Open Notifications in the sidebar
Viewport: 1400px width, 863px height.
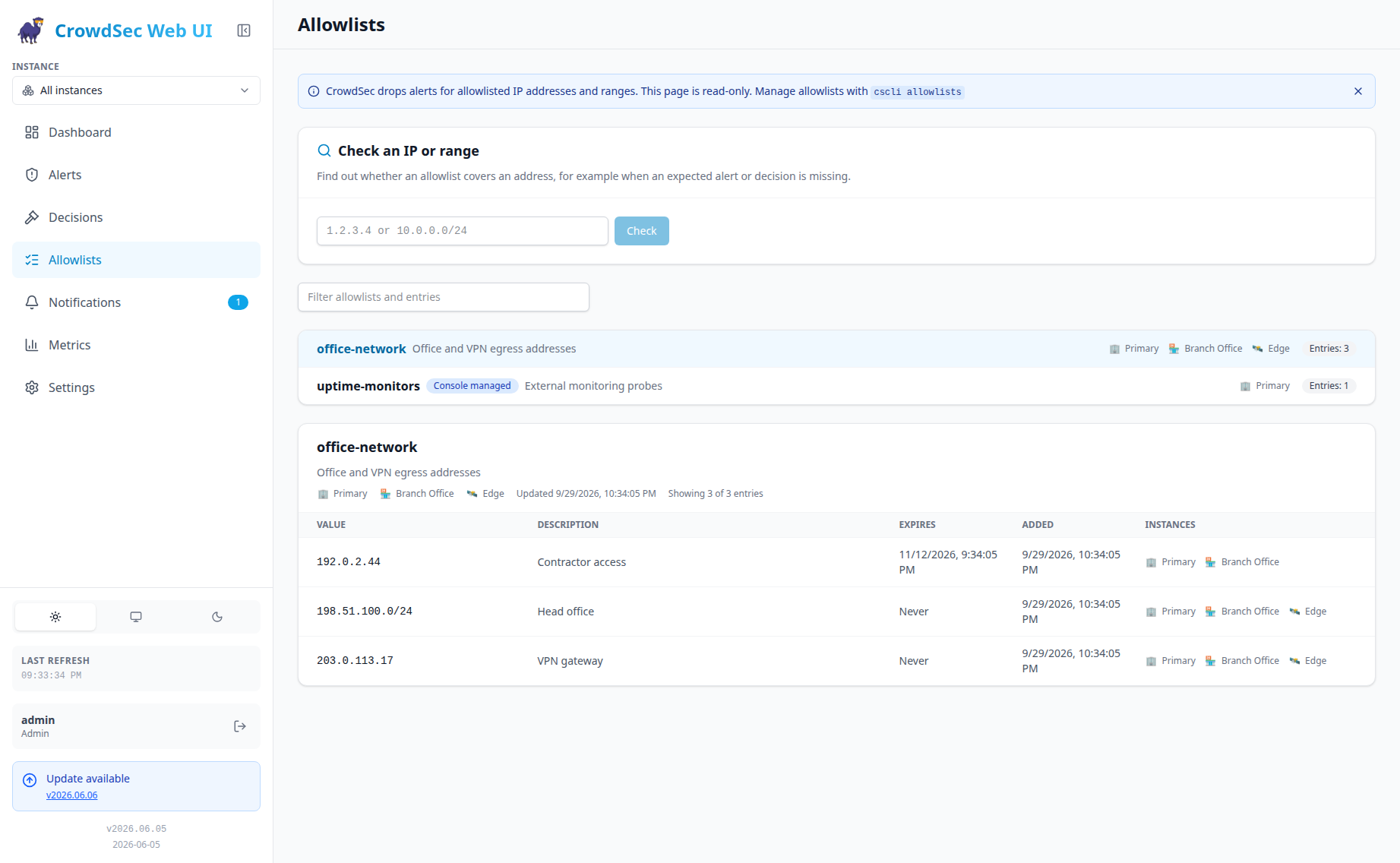tap(136, 302)
